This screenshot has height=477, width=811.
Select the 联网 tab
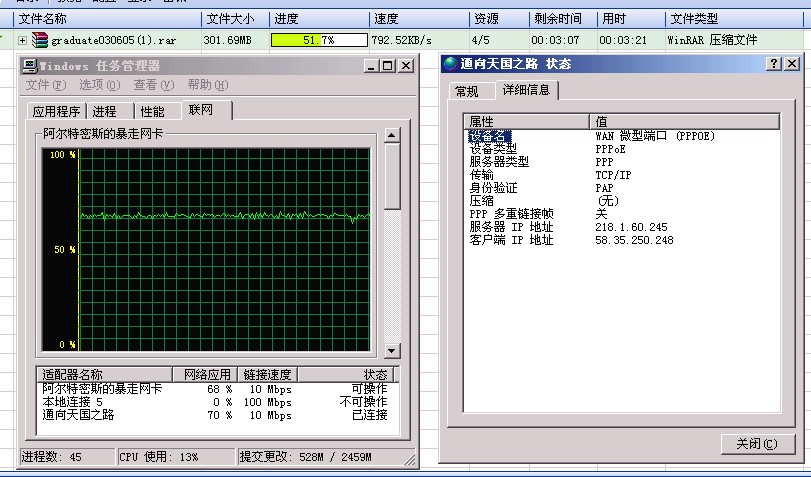(x=207, y=110)
